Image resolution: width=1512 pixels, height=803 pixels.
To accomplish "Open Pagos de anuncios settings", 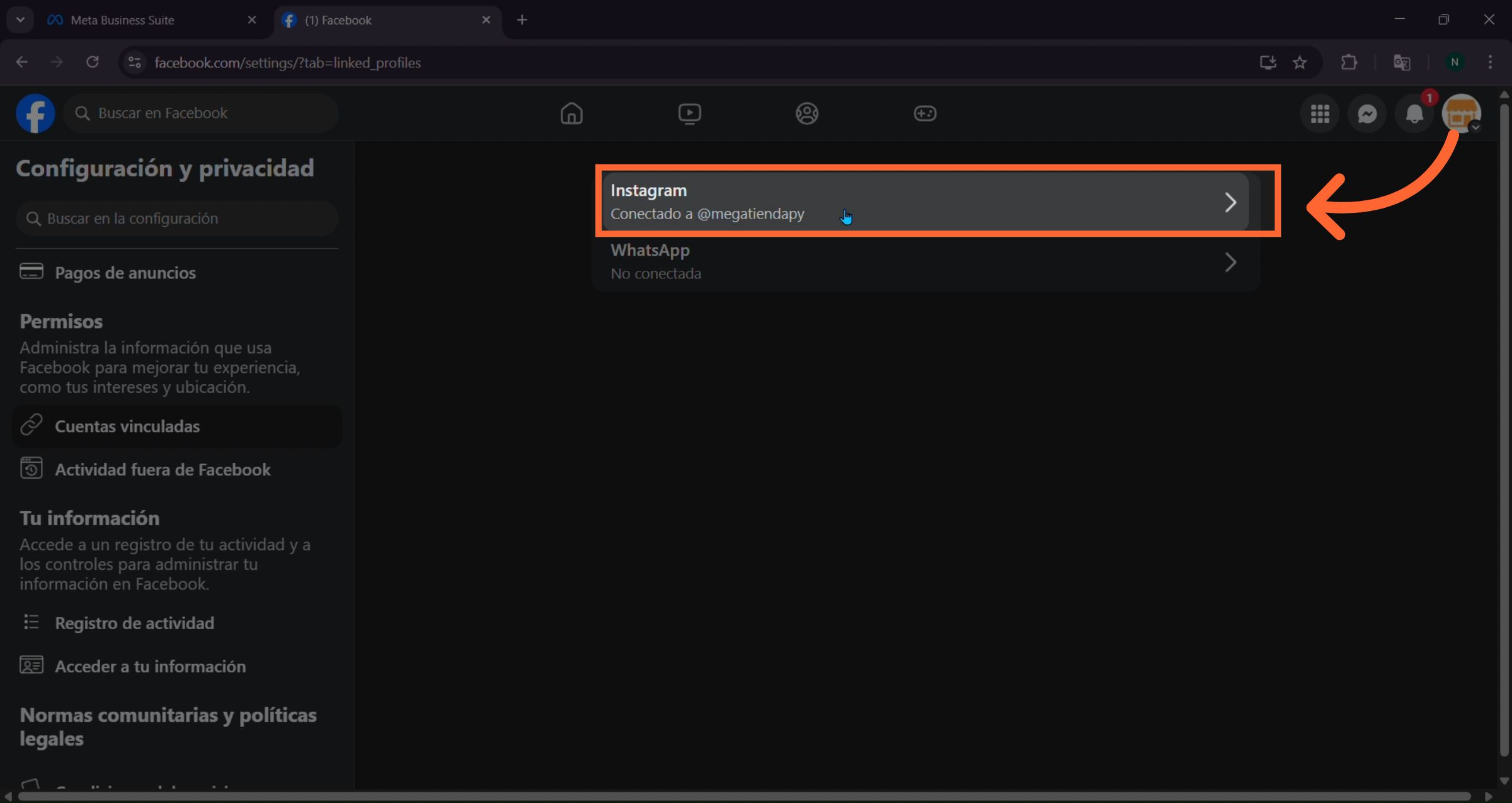I will tap(125, 273).
